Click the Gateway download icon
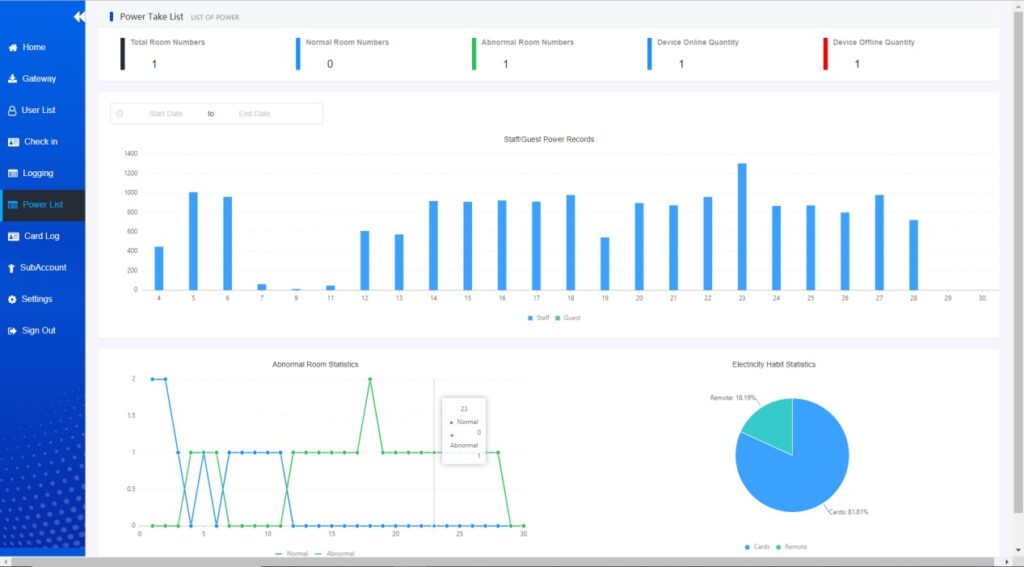Screen dimensions: 1024x567 [x=12, y=79]
